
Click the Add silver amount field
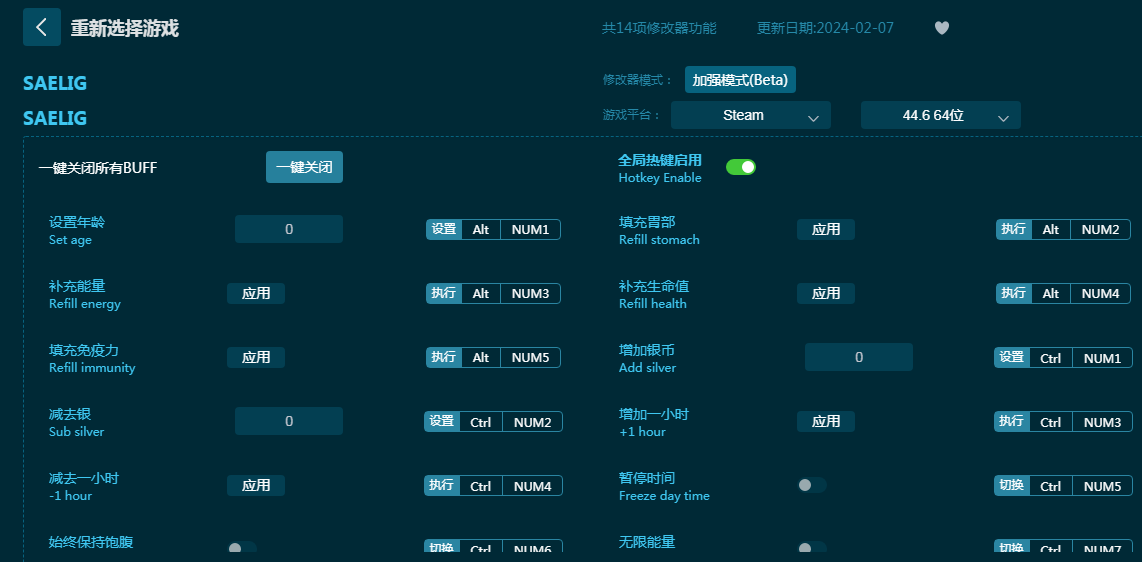(x=858, y=357)
